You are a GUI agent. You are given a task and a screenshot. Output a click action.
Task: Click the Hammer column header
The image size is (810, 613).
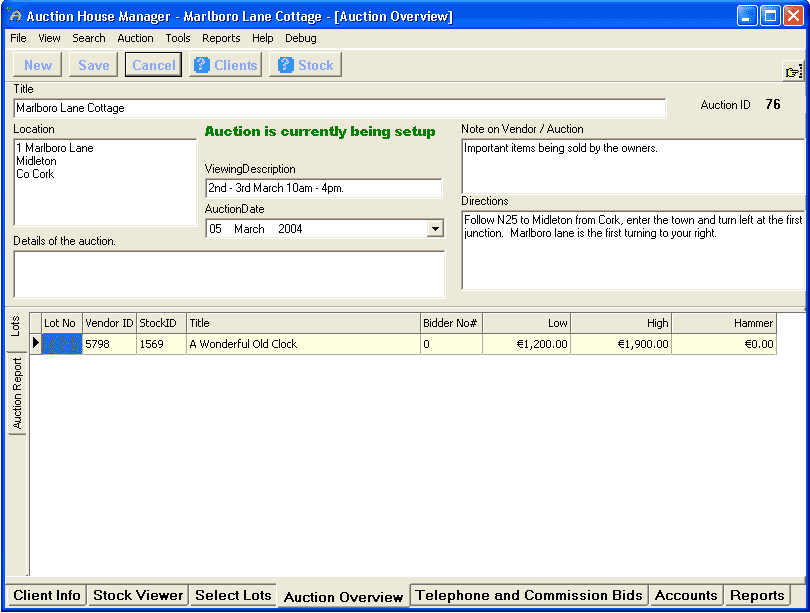click(724, 323)
